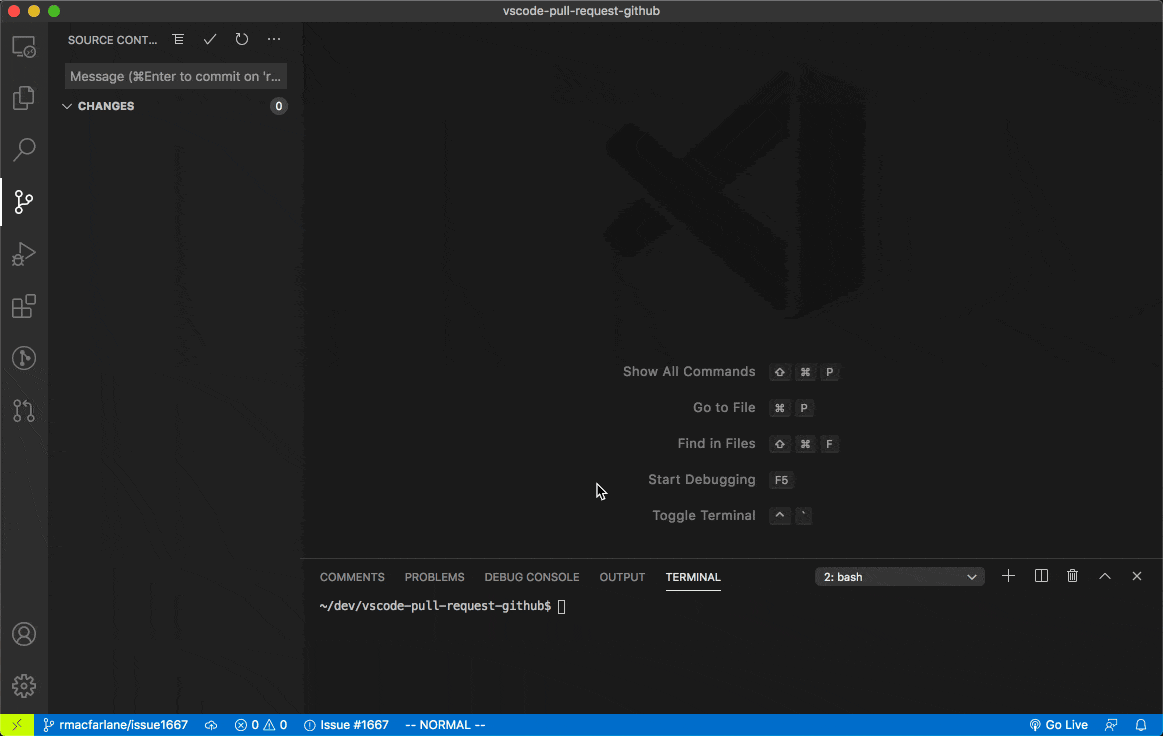1163x736 pixels.
Task: Open the '2: bash' terminal dropdown
Action: 900,577
